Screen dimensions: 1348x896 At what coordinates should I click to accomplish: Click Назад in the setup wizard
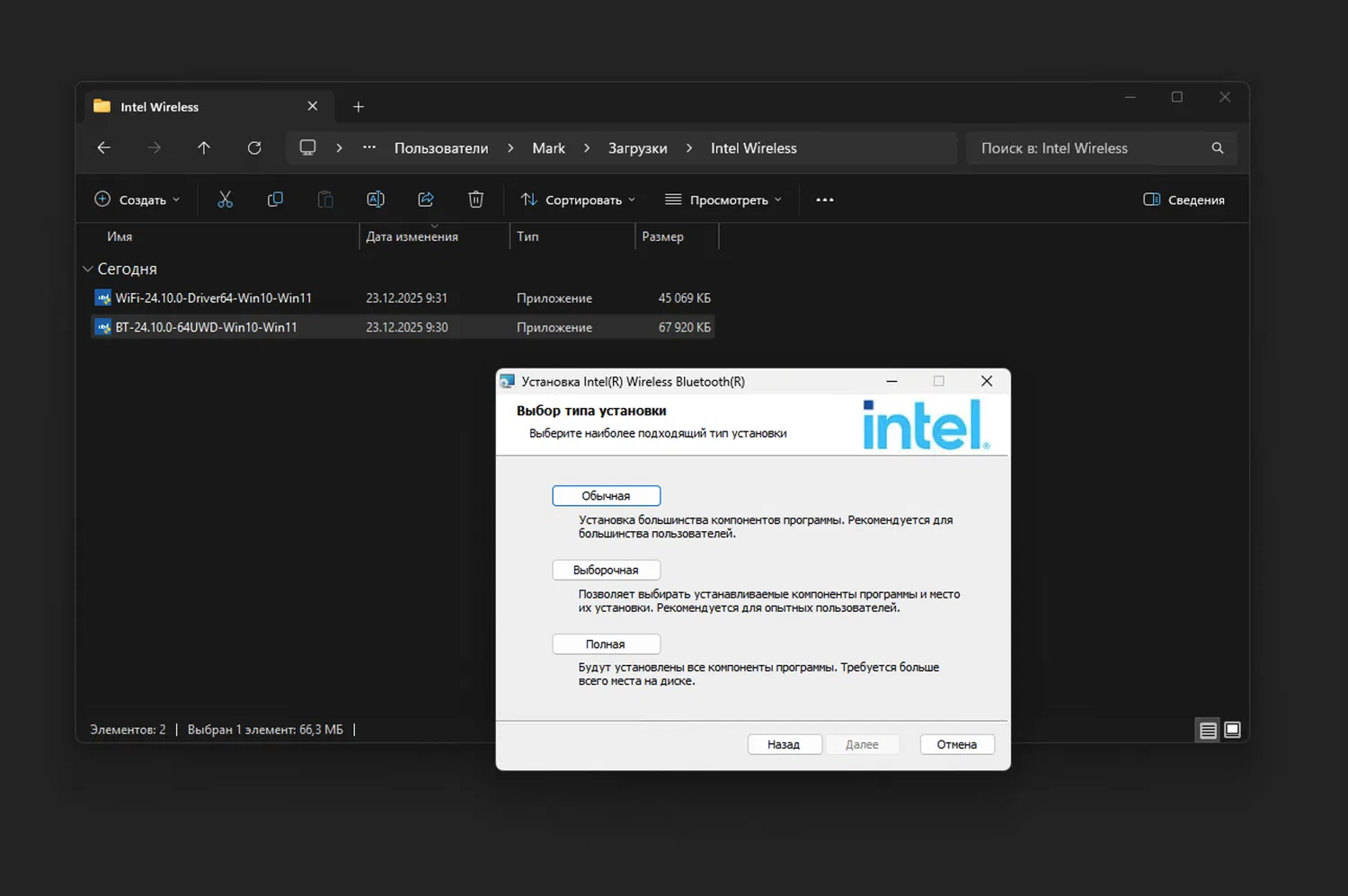point(784,743)
